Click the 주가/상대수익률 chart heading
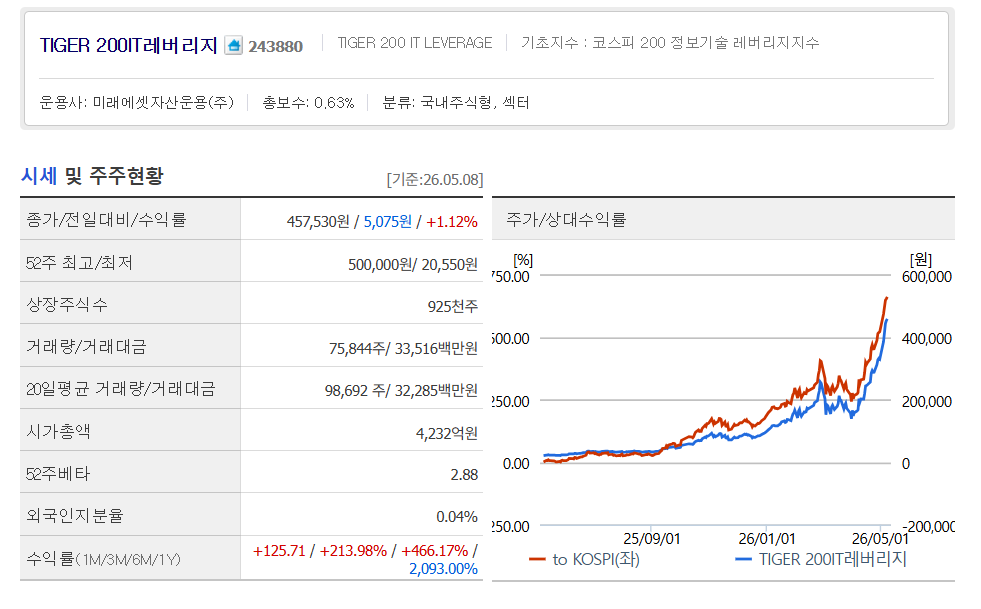The height and width of the screenshot is (609, 981). click(x=566, y=220)
